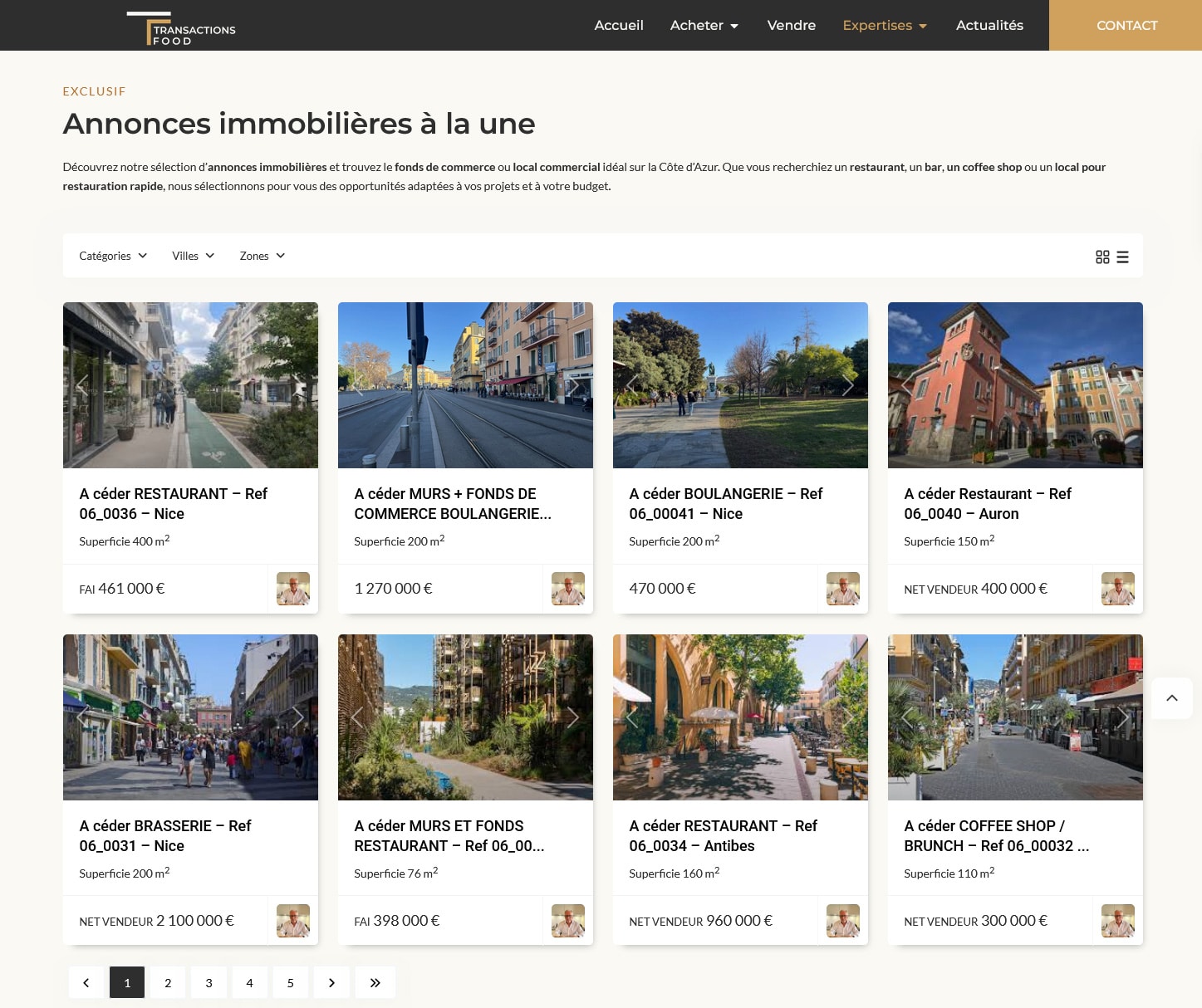Go to next pagination page arrow
This screenshot has height=1008, width=1202.
(x=331, y=983)
